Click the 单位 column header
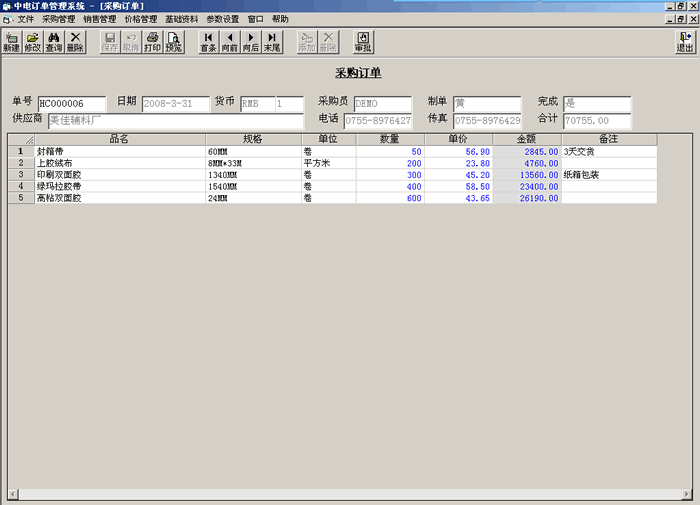The width and height of the screenshot is (700, 505). pos(329,139)
